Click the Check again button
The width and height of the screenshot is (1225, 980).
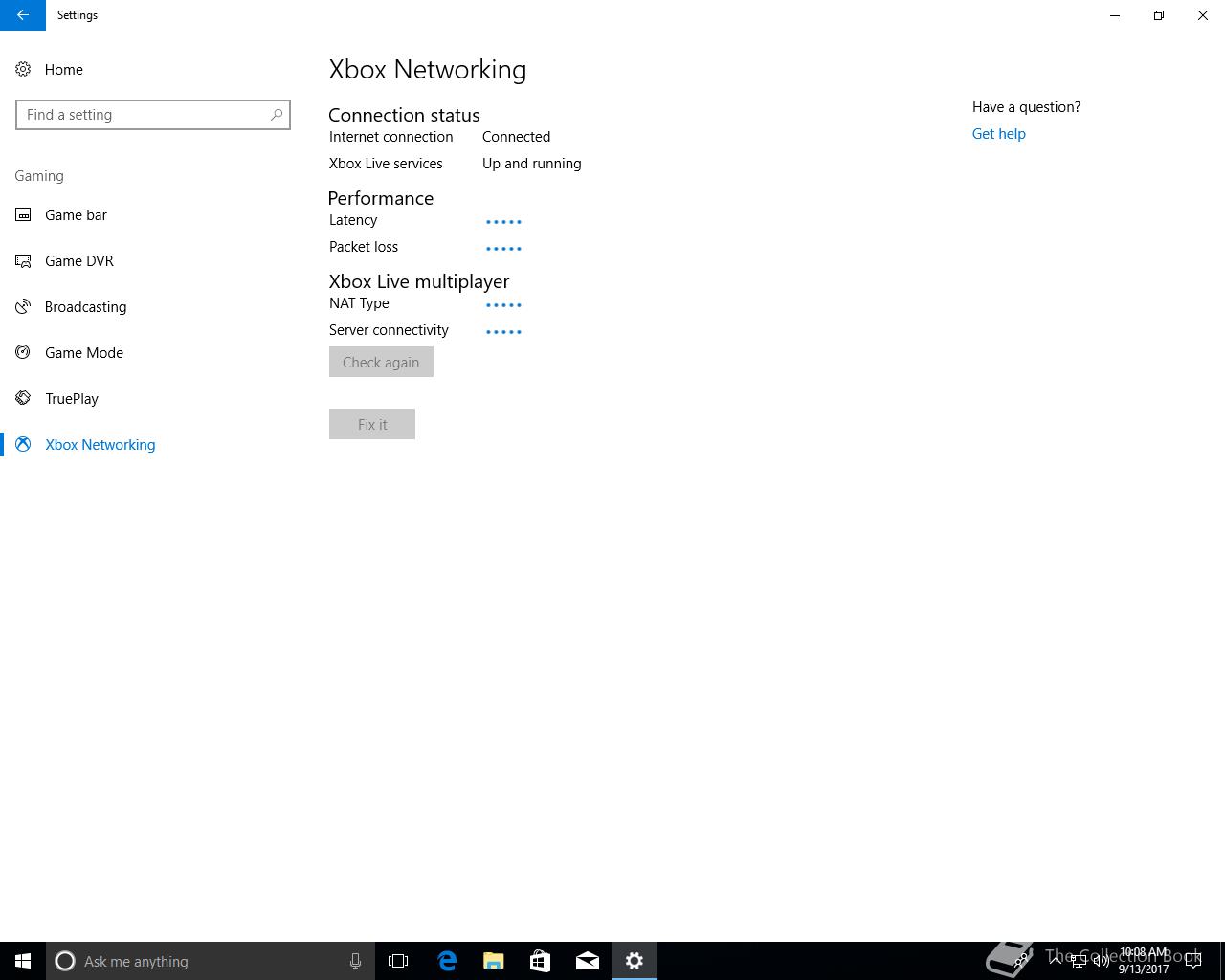[381, 362]
